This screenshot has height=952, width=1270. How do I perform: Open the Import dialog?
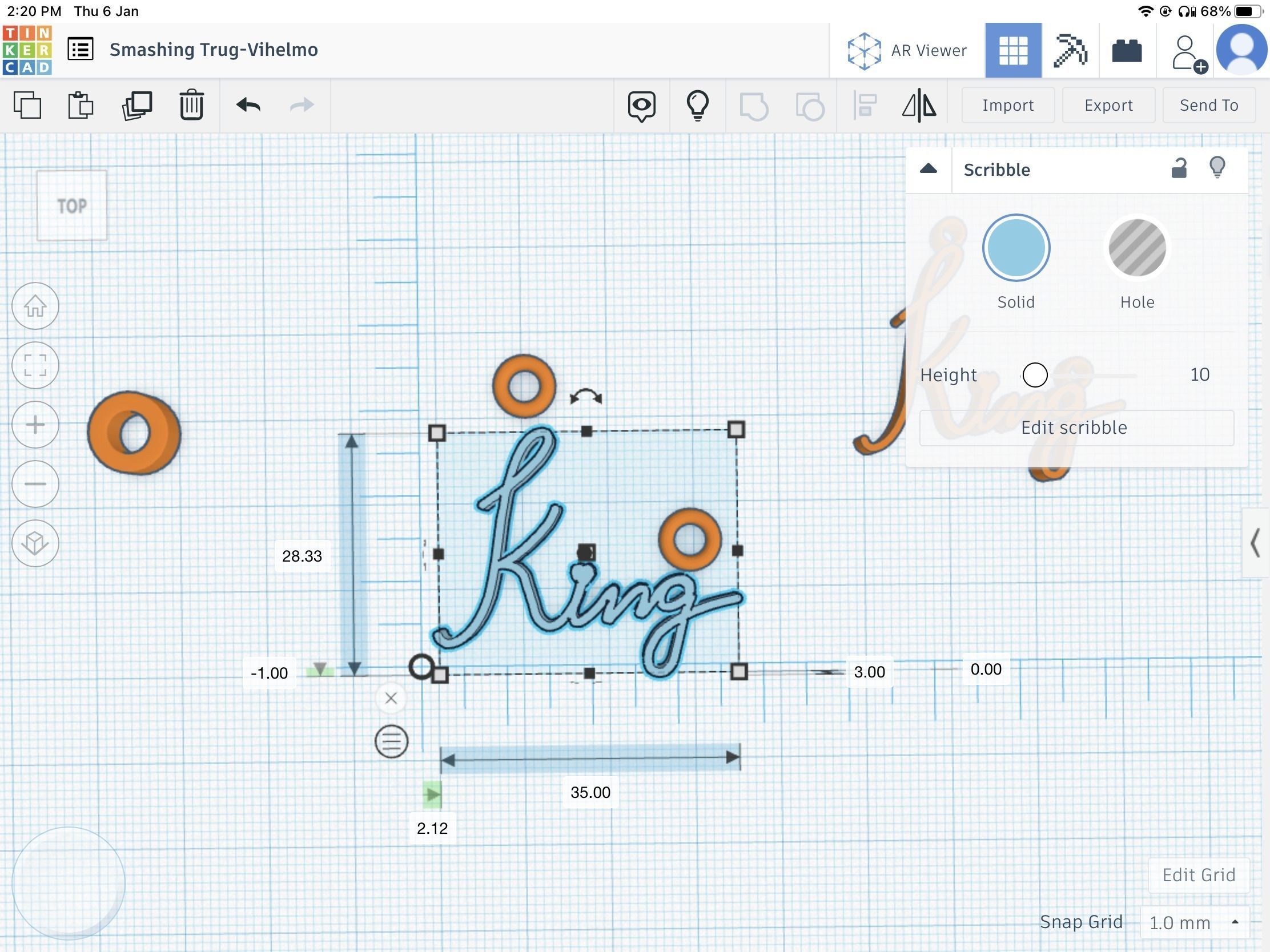(1008, 105)
